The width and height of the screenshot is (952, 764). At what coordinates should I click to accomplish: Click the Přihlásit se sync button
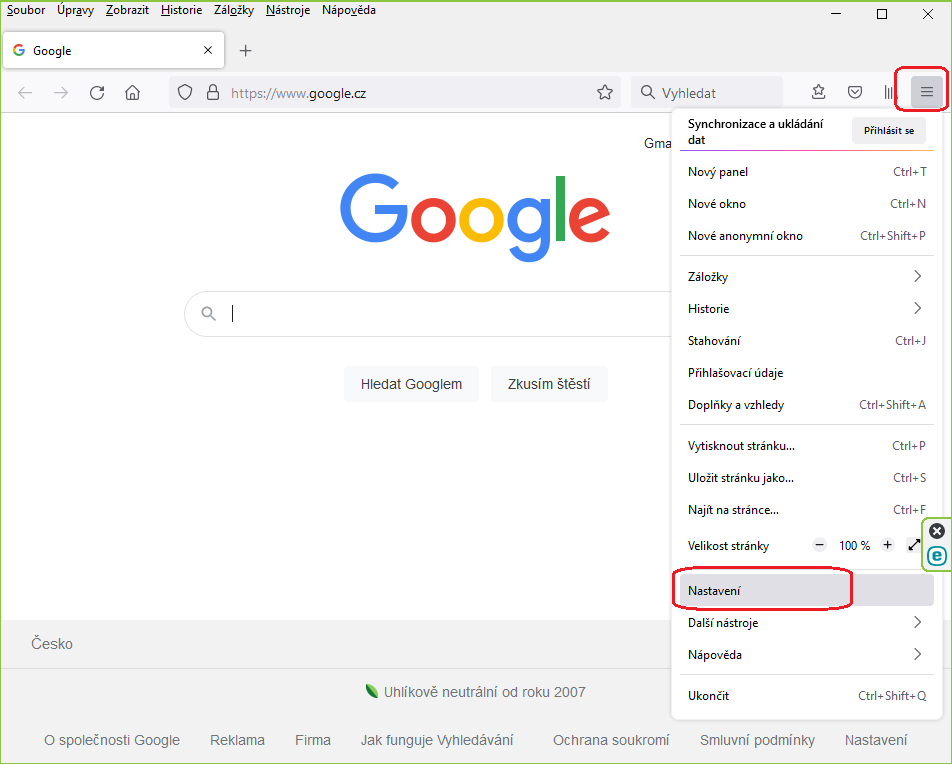click(889, 131)
